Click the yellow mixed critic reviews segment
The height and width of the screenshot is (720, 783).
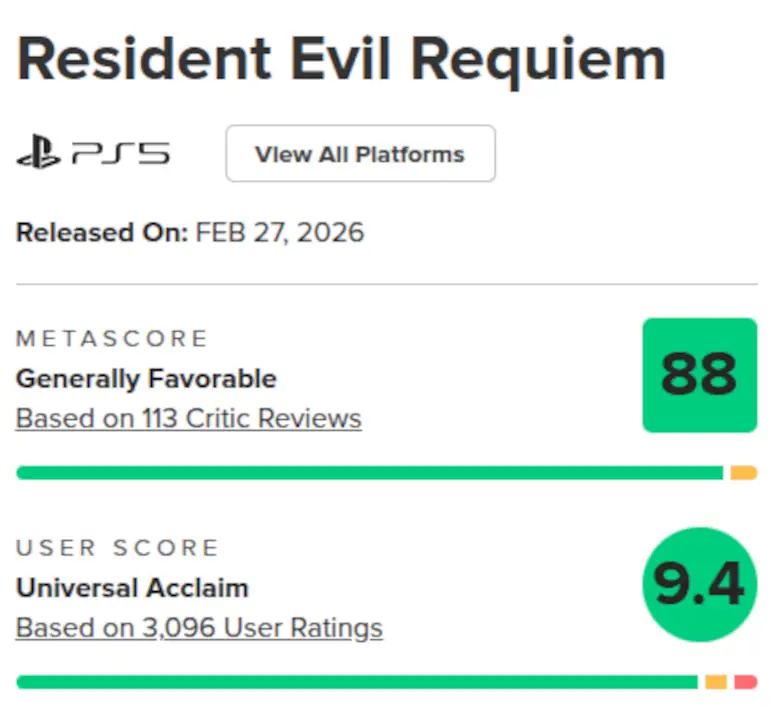[x=743, y=473]
